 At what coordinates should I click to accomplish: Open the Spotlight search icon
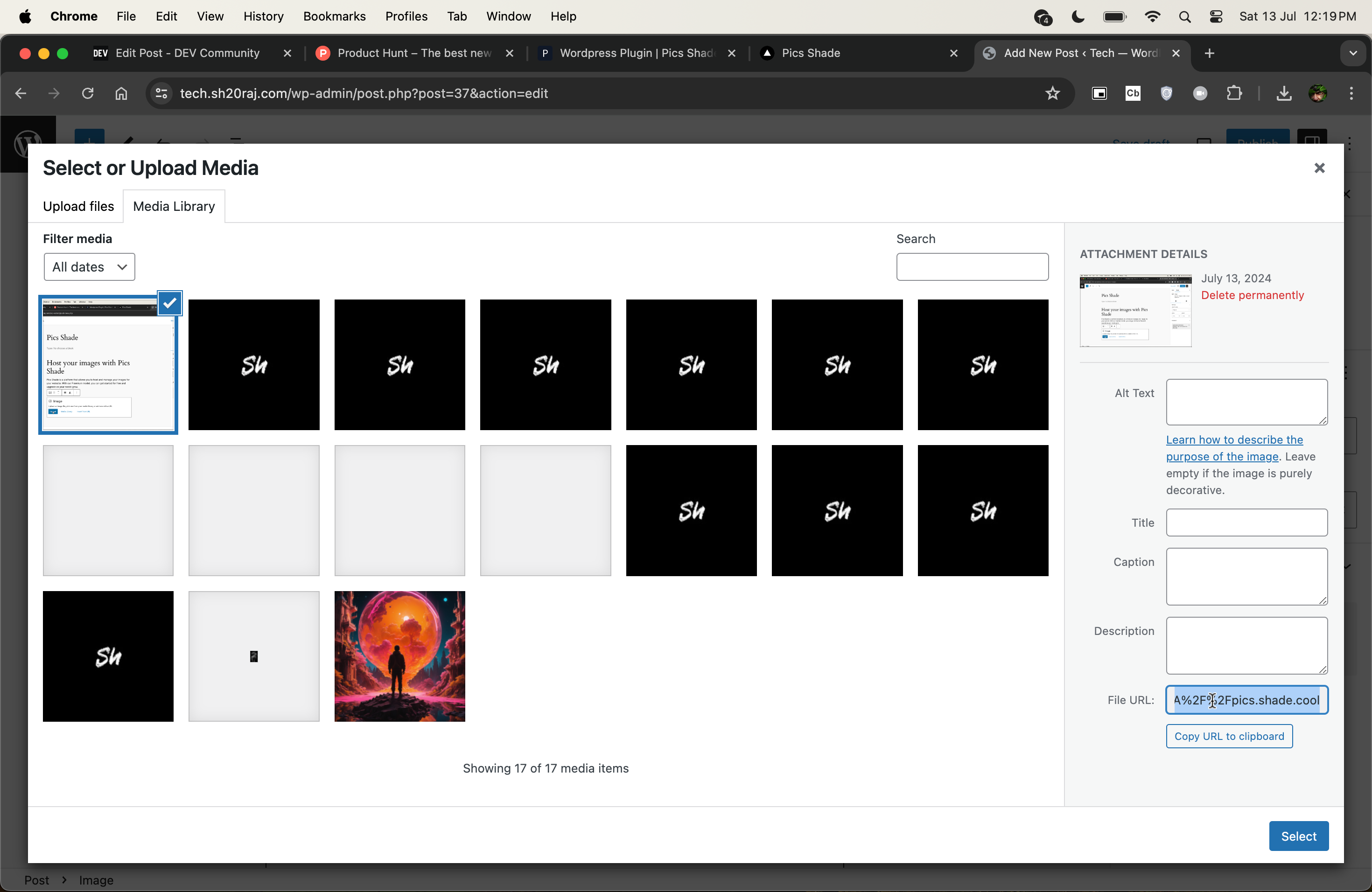pos(1185,17)
